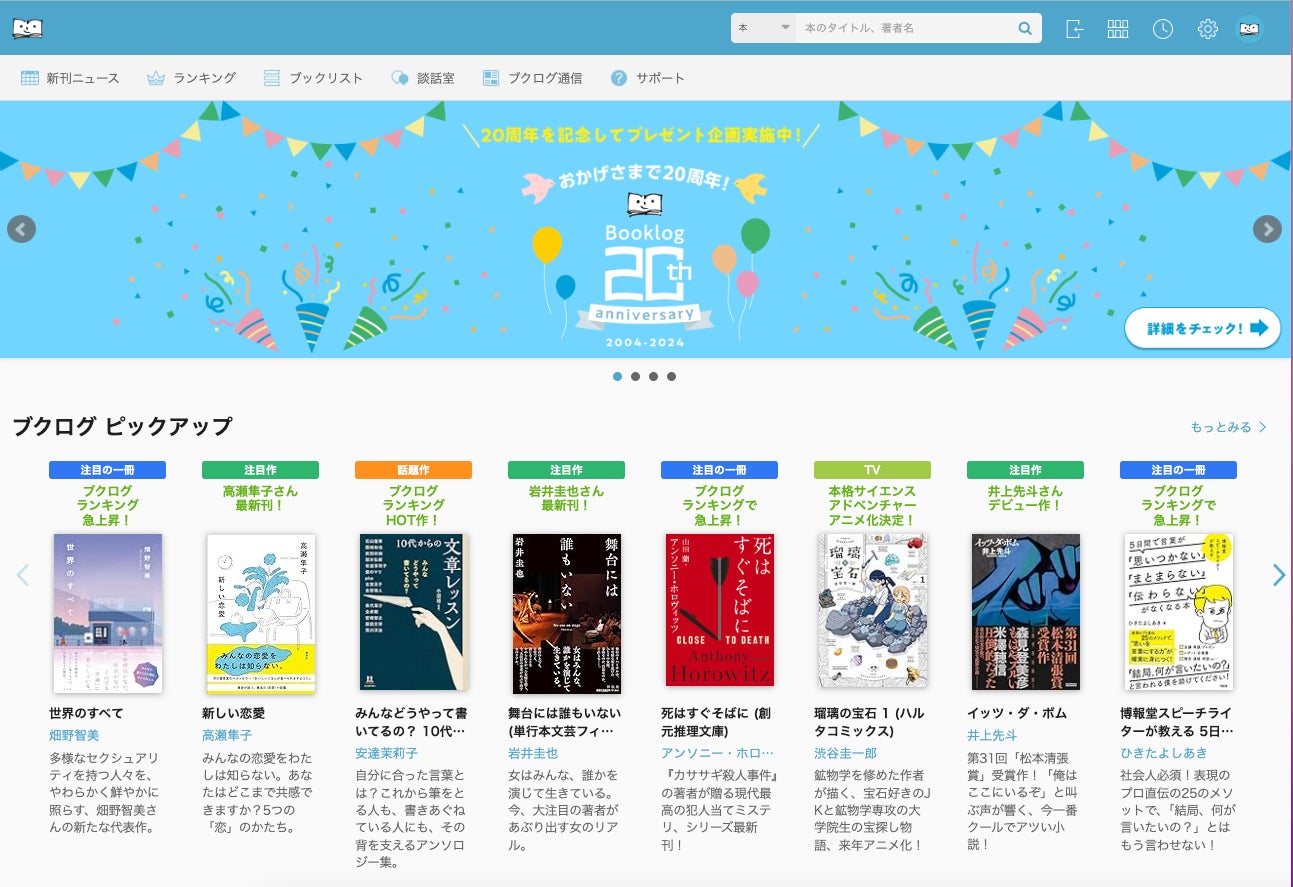The width and height of the screenshot is (1293, 887).
Task: Click 注目作 tag above 新しい恋愛
Action: coord(260,470)
